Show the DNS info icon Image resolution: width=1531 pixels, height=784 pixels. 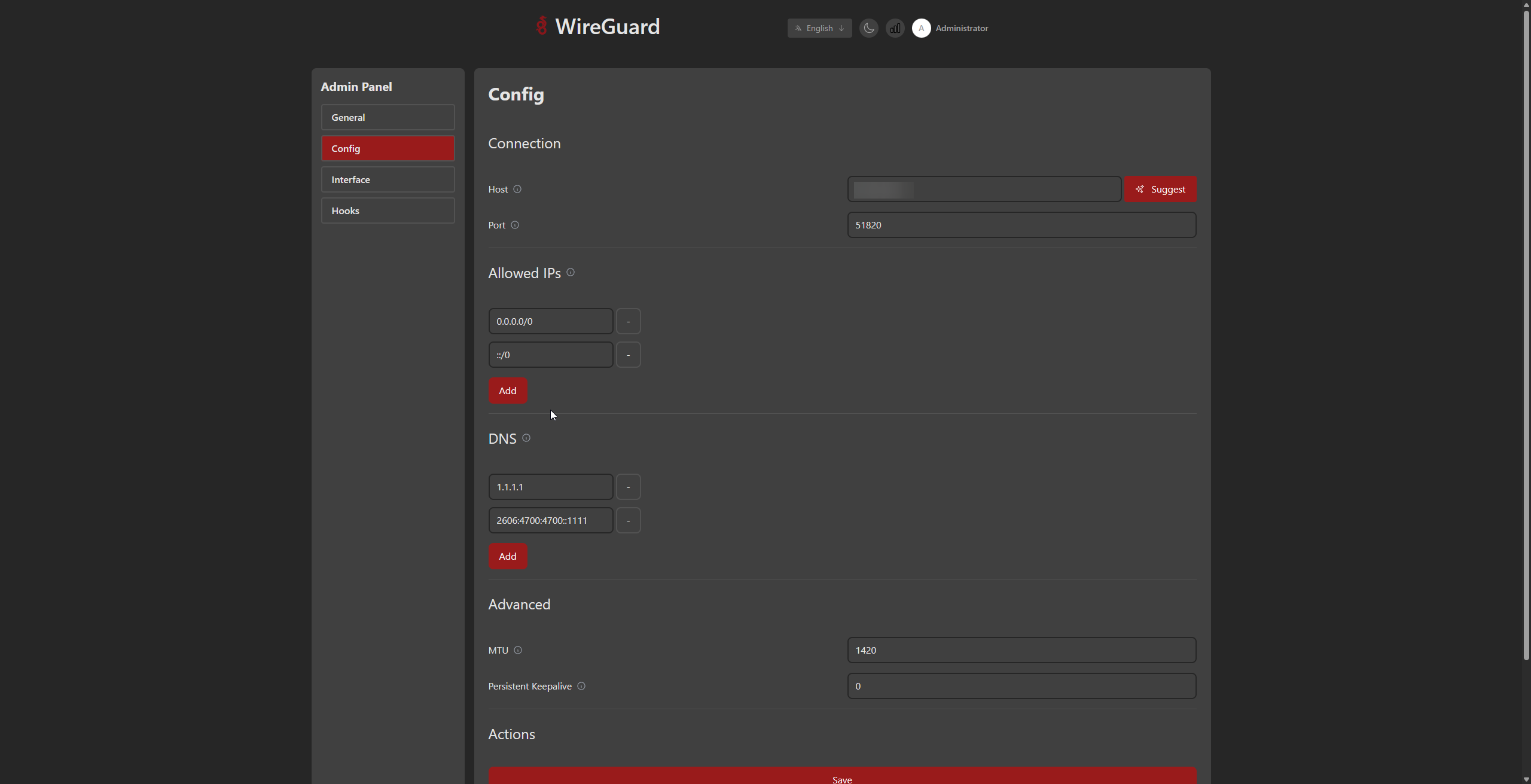click(x=526, y=438)
